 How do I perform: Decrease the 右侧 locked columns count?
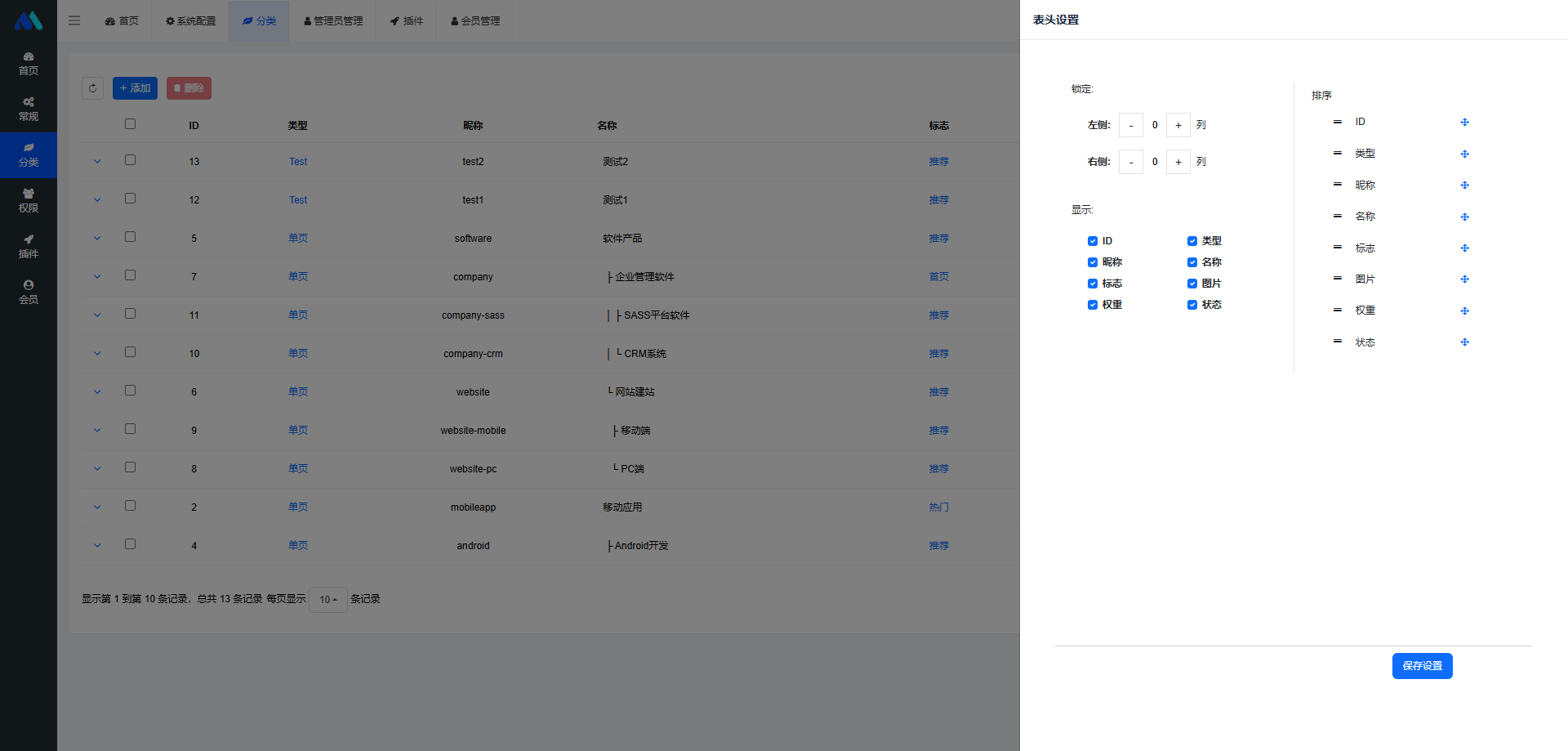tap(1130, 162)
